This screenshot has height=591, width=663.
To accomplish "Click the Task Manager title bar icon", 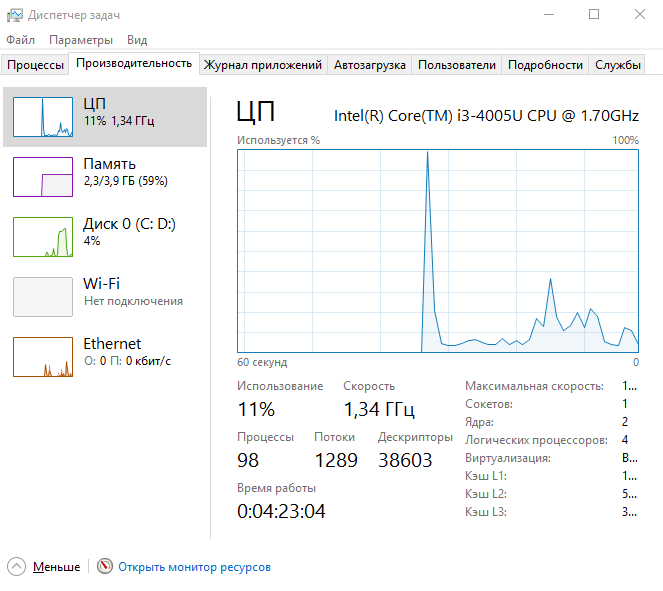I will tap(14, 15).
